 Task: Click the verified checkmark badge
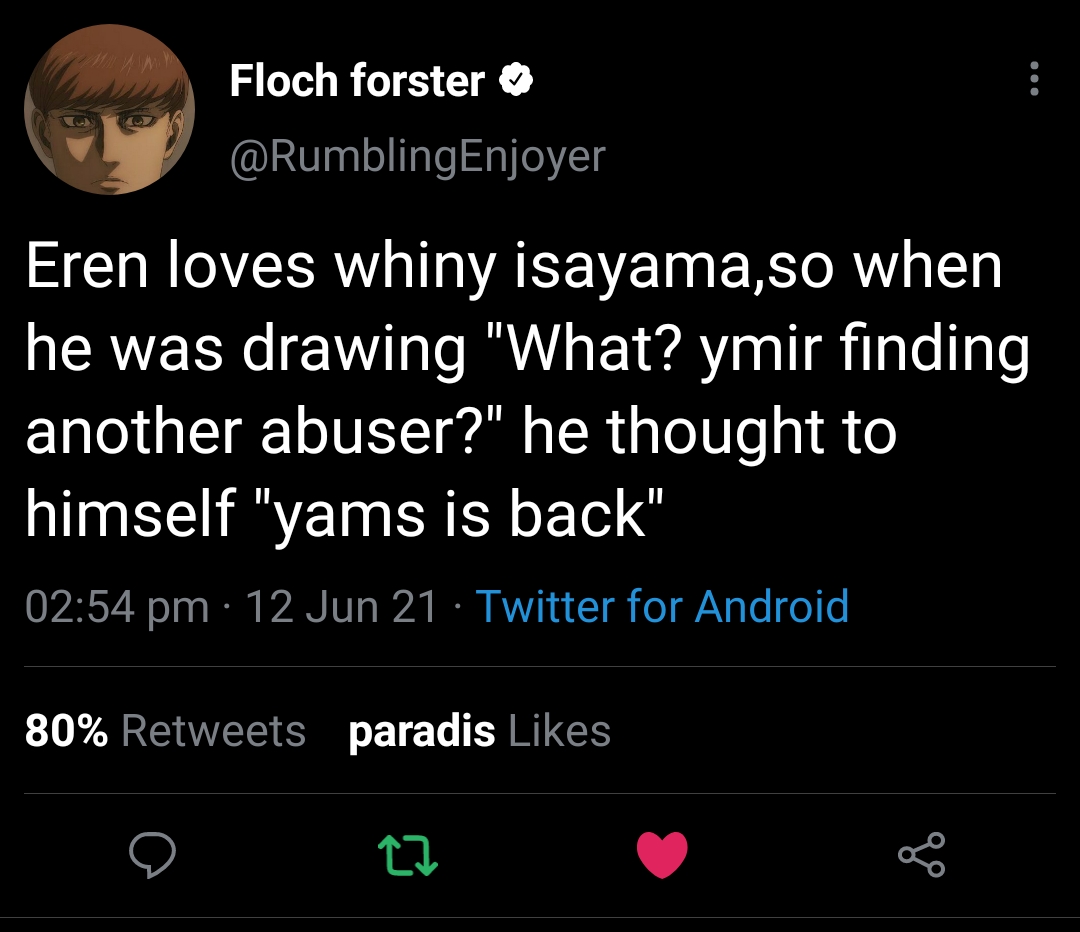click(516, 80)
